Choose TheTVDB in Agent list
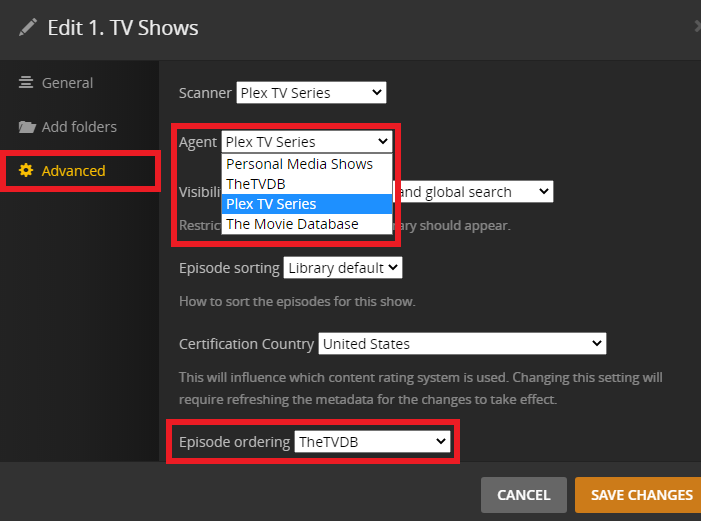This screenshot has width=701, height=521. (x=307, y=184)
